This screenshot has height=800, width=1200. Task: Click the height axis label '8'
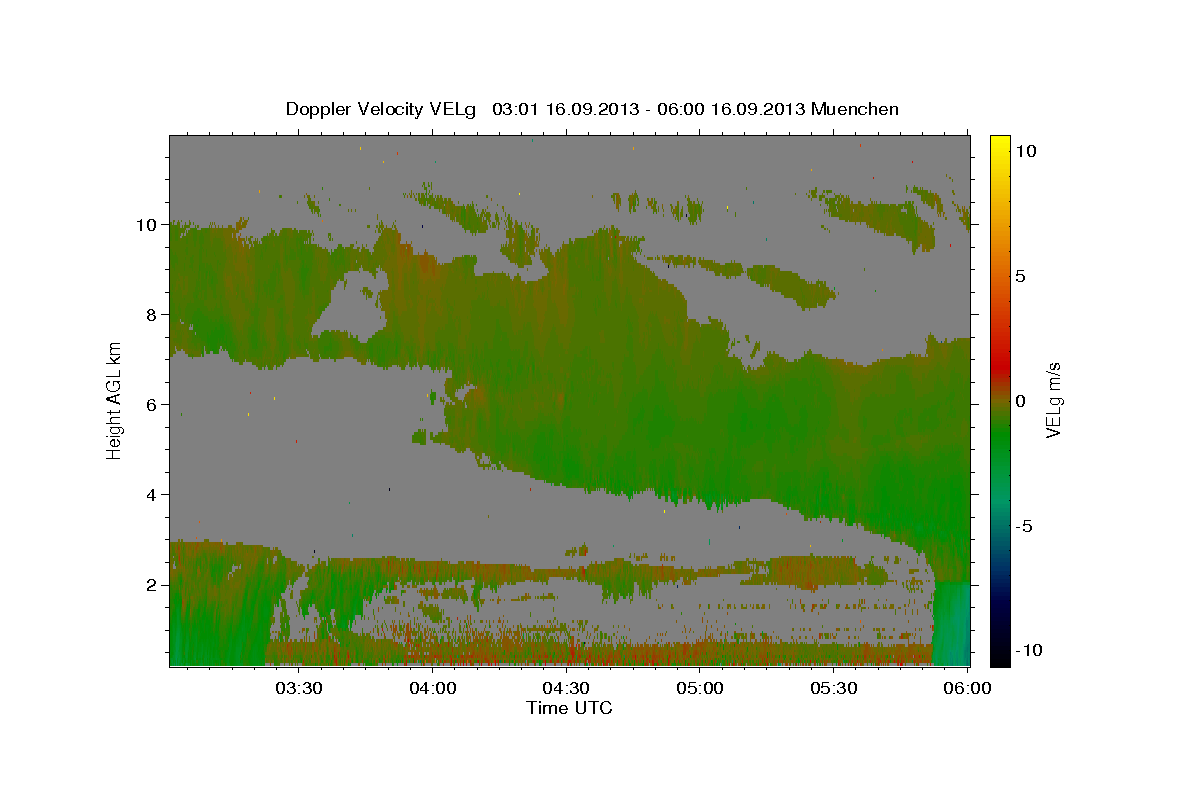click(154, 315)
